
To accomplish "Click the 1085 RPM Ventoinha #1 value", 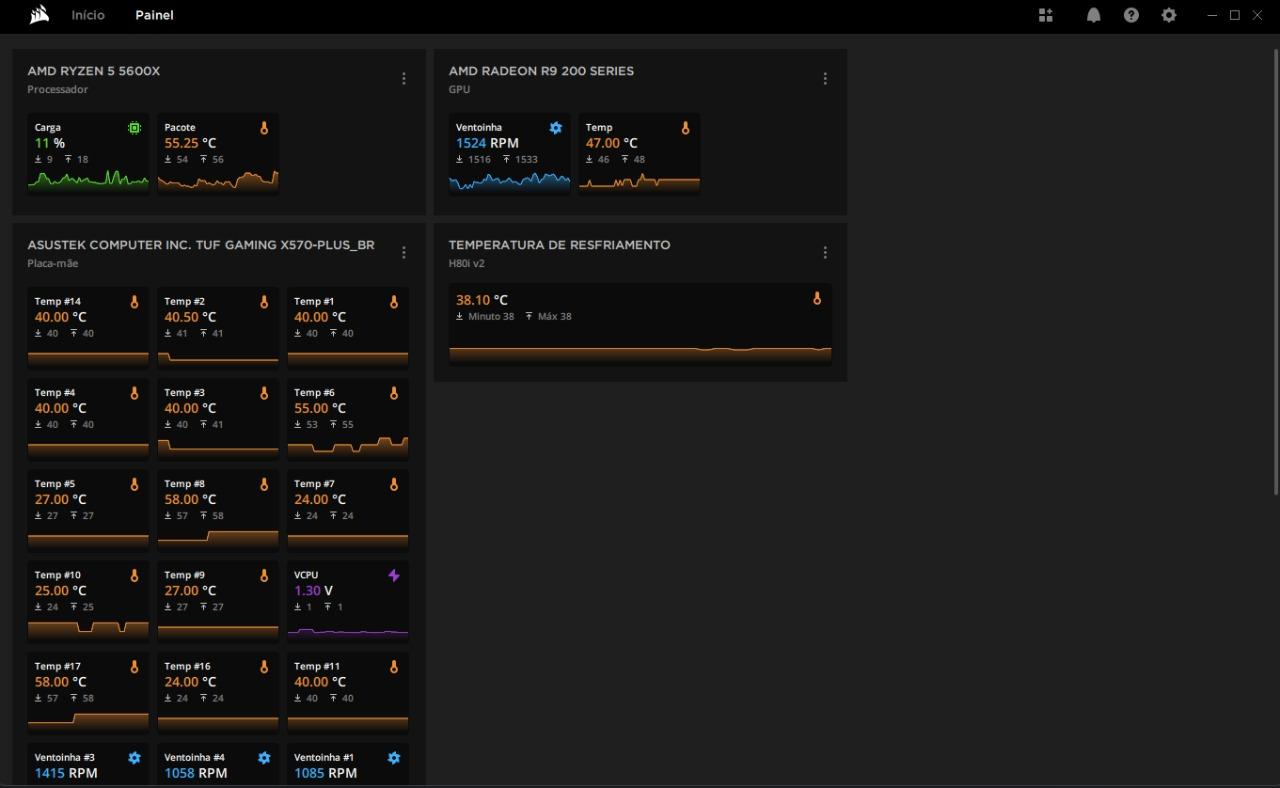I will (x=326, y=773).
